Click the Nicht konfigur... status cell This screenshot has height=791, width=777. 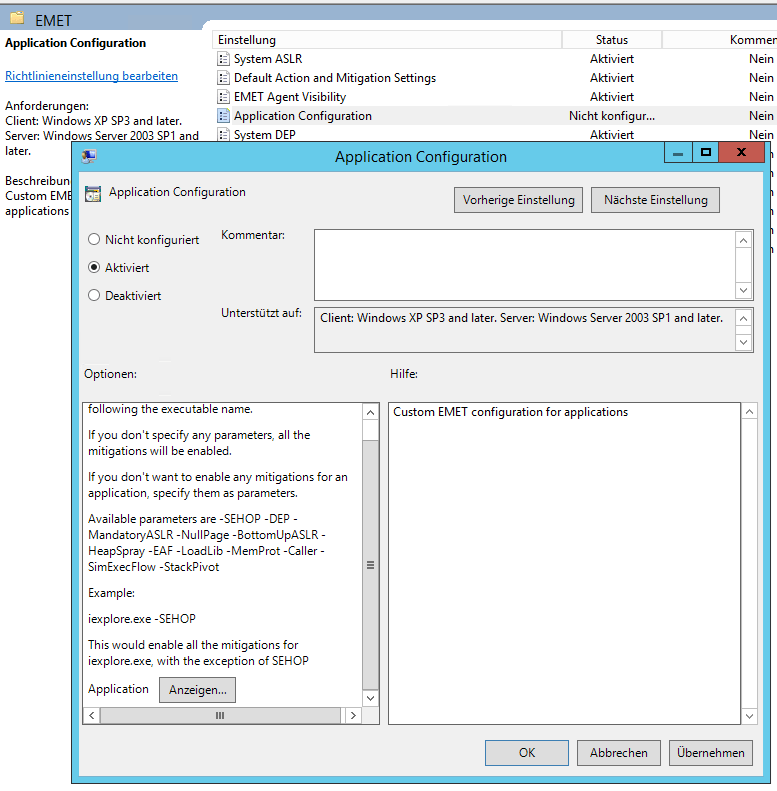[x=612, y=116]
